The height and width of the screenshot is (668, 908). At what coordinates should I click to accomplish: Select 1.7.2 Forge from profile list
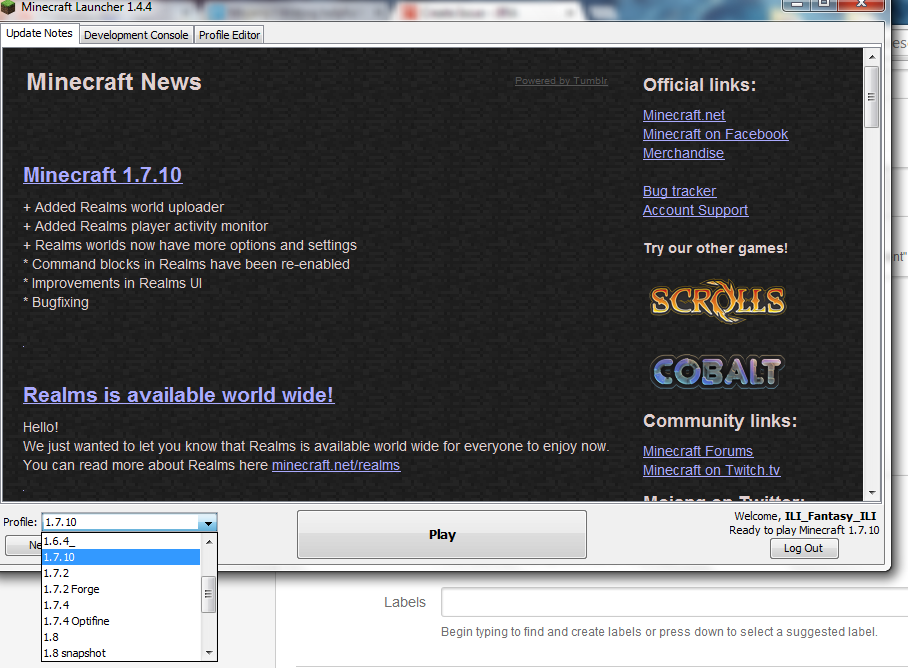tap(71, 589)
